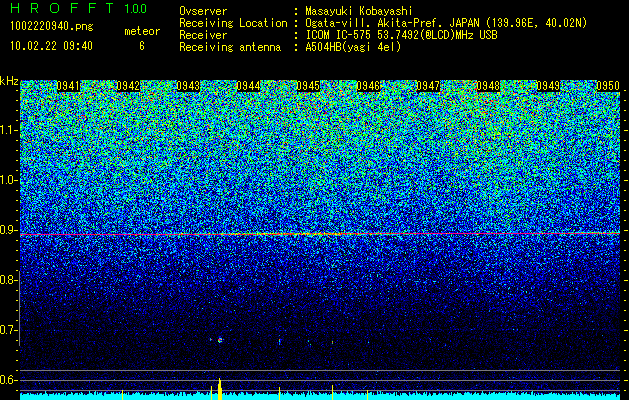
Task: Click the 0.8 kHz axis label
Action: point(8,280)
